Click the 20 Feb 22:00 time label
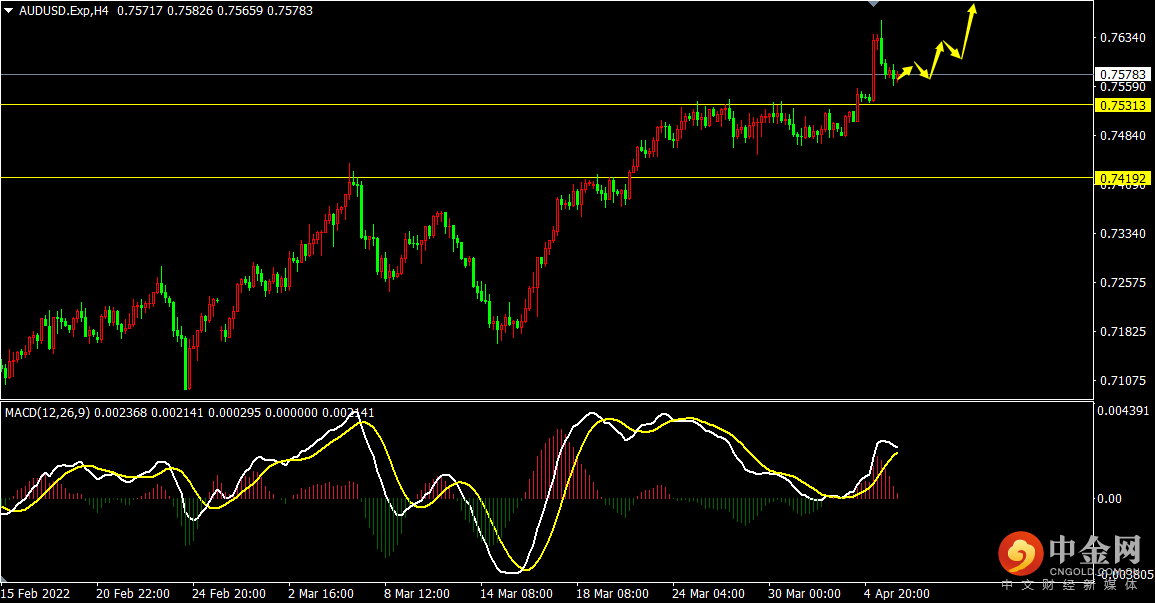Image resolution: width=1155 pixels, height=603 pixels. point(133,593)
